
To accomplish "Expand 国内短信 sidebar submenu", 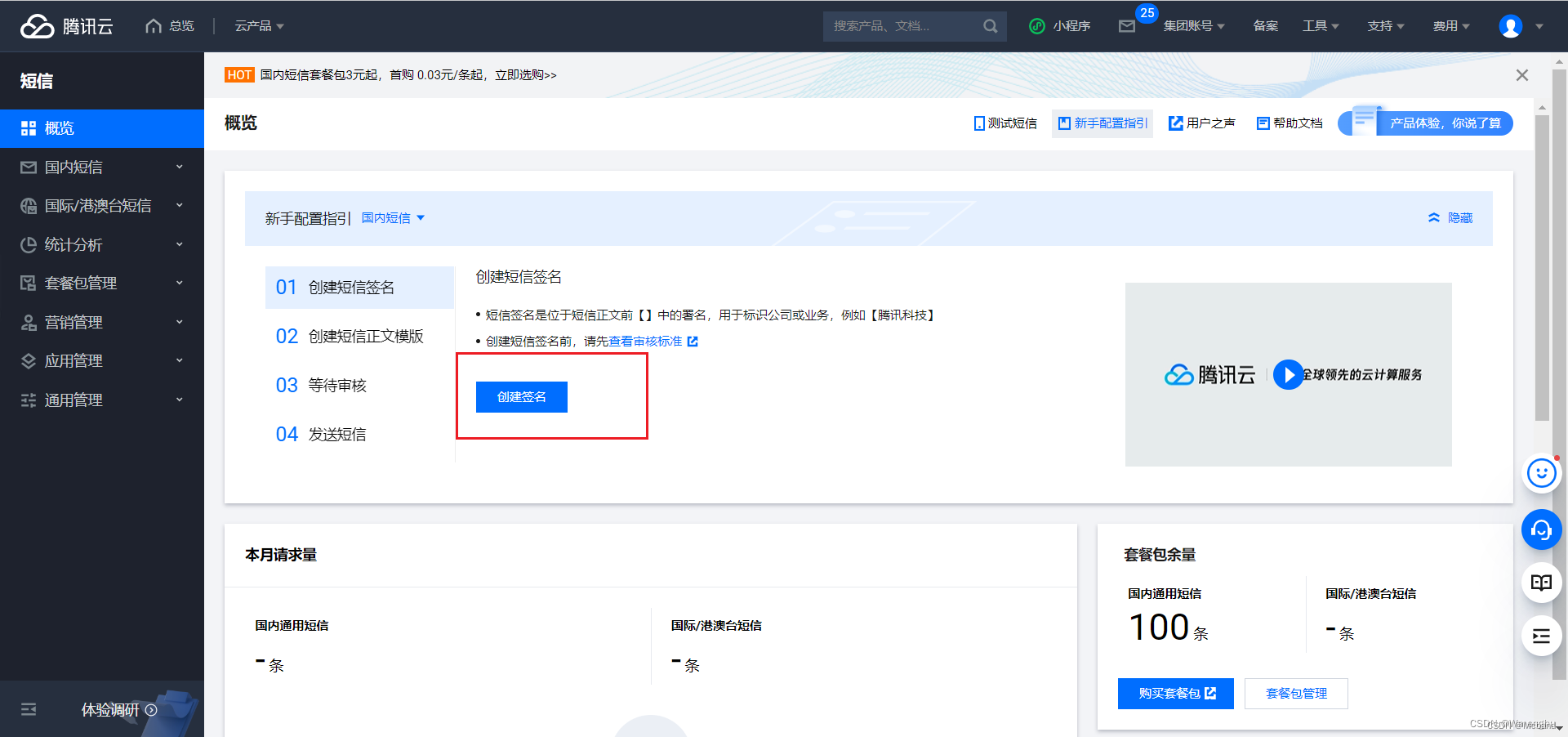I will 180,167.
